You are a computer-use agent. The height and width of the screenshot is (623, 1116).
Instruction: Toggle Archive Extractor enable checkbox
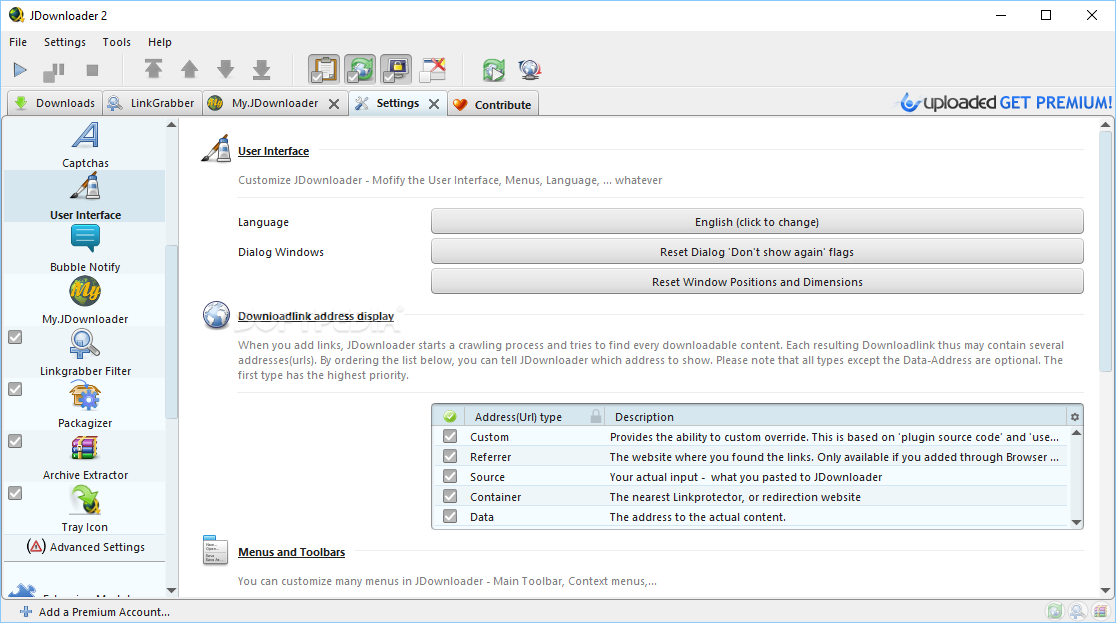[15, 441]
